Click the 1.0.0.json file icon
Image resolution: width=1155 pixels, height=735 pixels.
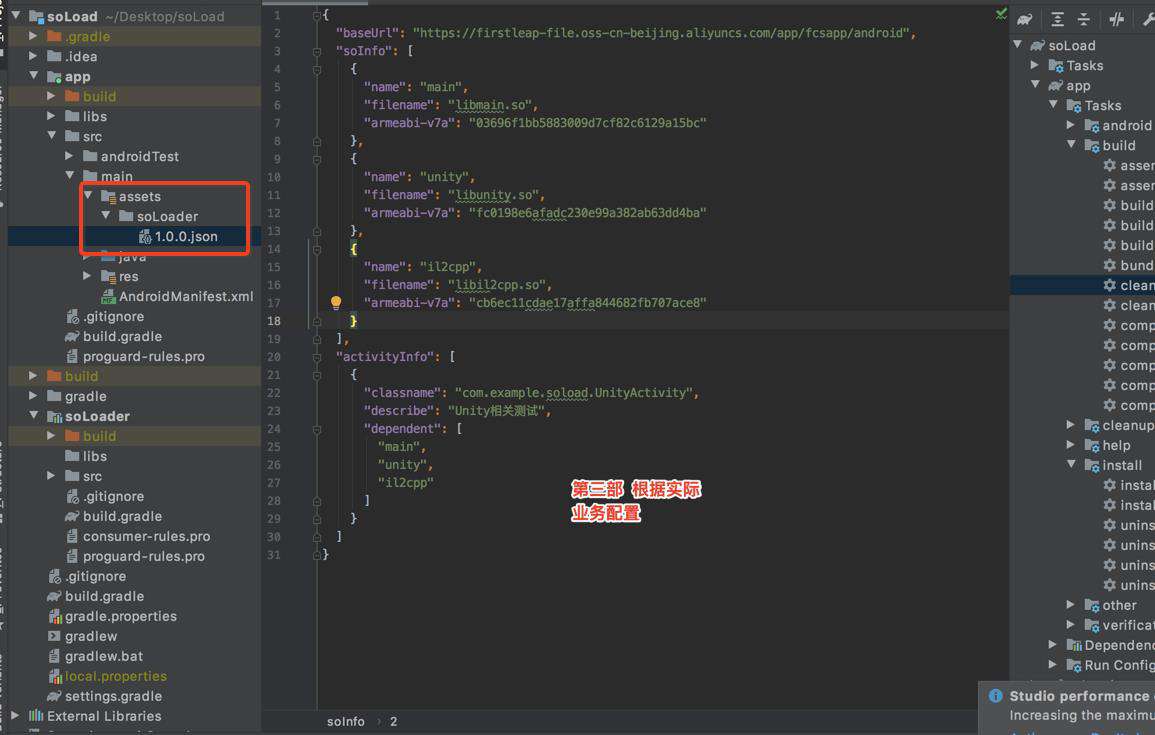coord(145,236)
